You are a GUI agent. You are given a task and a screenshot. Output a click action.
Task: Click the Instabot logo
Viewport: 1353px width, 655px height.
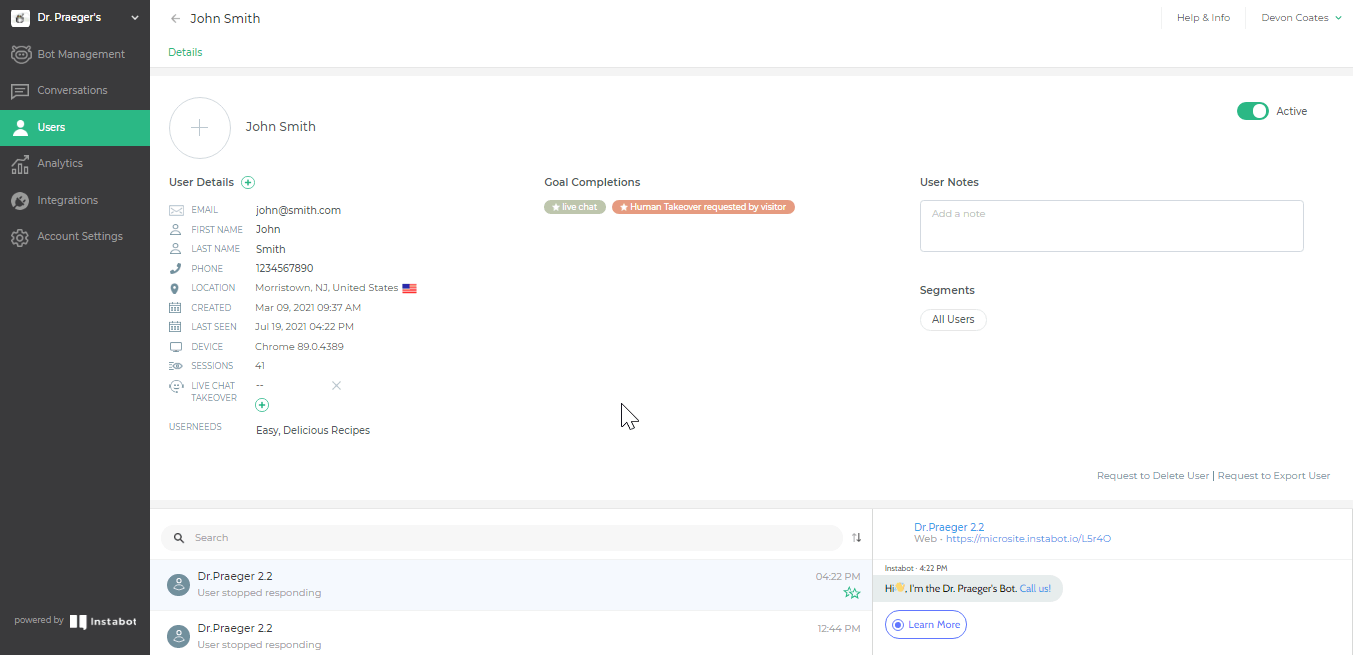[x=103, y=622]
